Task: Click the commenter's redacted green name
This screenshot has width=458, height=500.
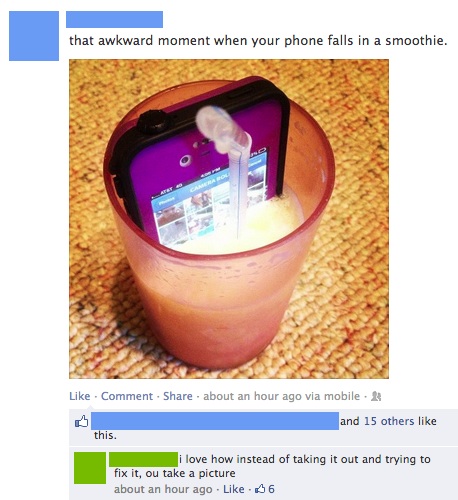Action: click(143, 459)
